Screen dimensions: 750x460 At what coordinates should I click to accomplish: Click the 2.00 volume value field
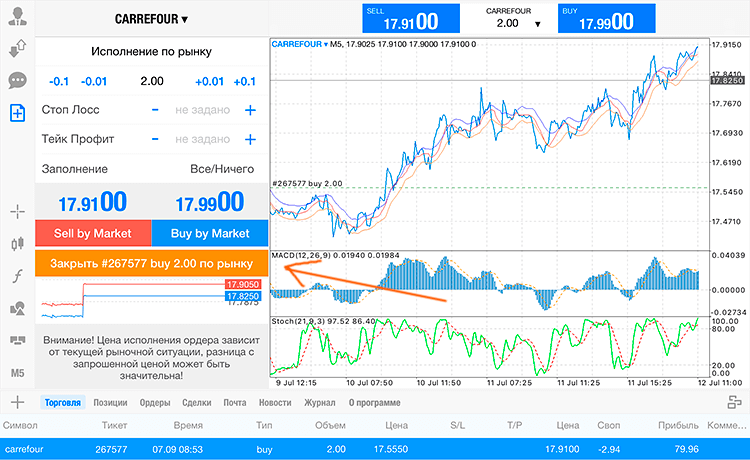[152, 81]
